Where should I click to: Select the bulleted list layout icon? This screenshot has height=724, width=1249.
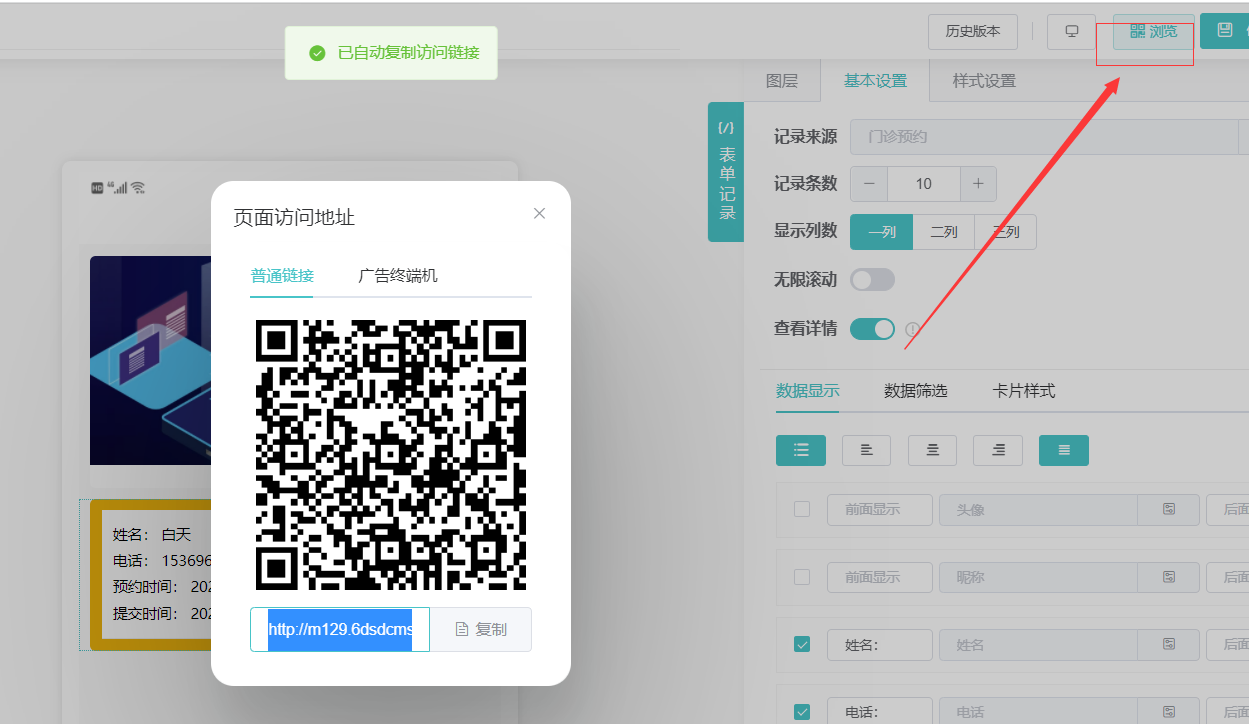(801, 450)
